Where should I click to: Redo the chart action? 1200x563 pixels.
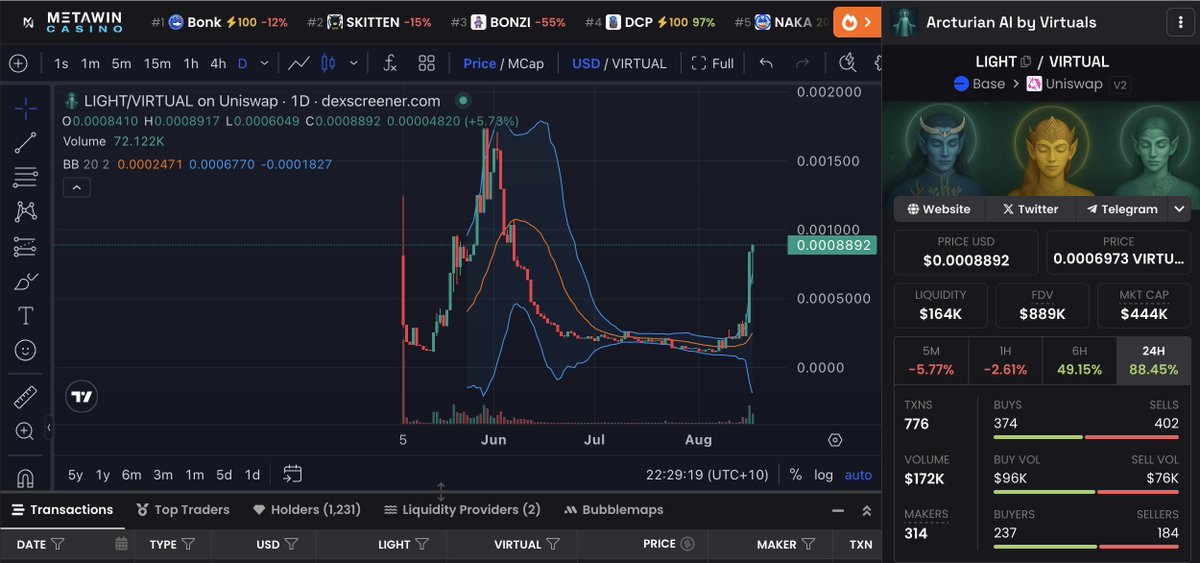(x=802, y=63)
